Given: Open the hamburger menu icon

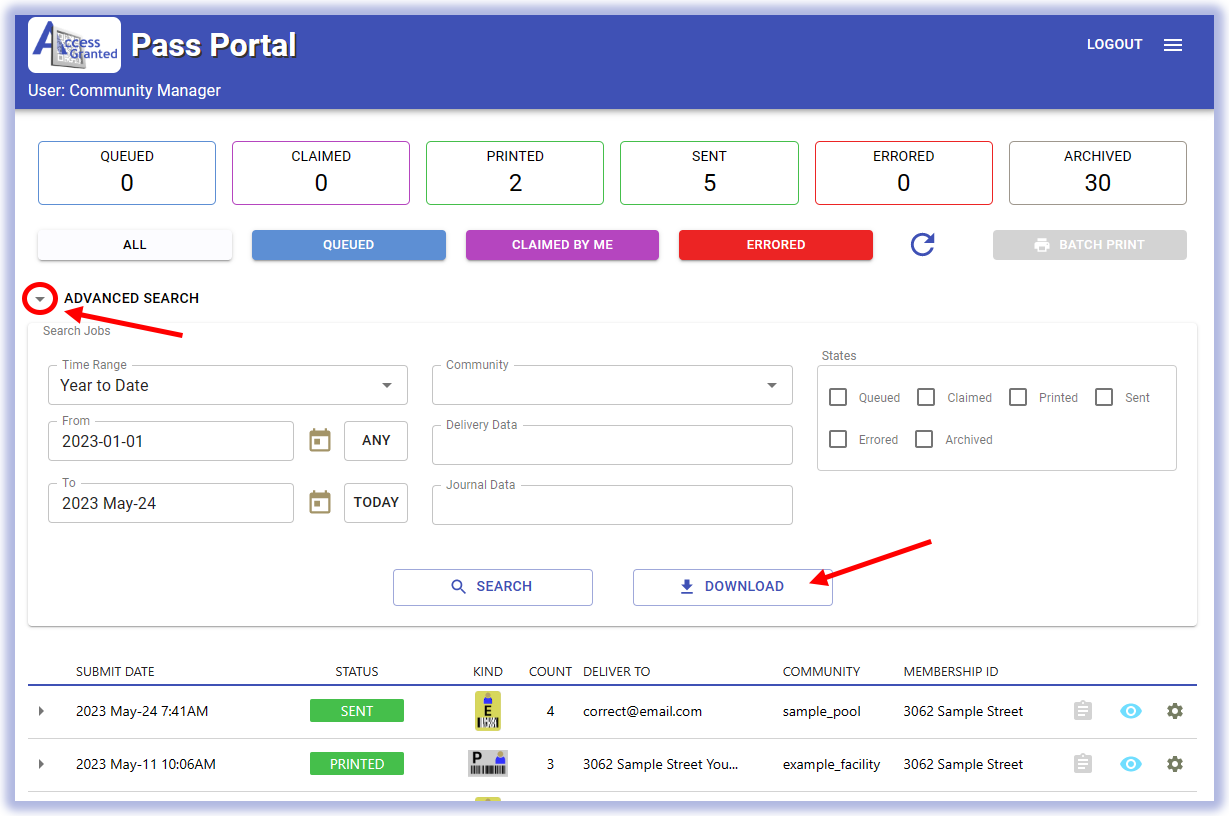Looking at the screenshot, I should [x=1173, y=45].
